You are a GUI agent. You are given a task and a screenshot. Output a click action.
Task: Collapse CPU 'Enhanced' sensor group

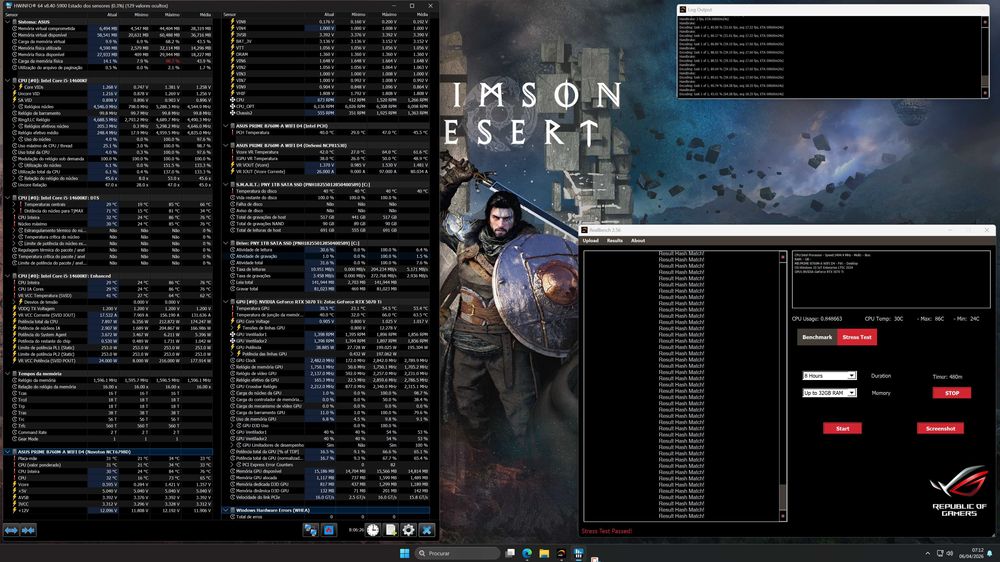click(x=8, y=276)
